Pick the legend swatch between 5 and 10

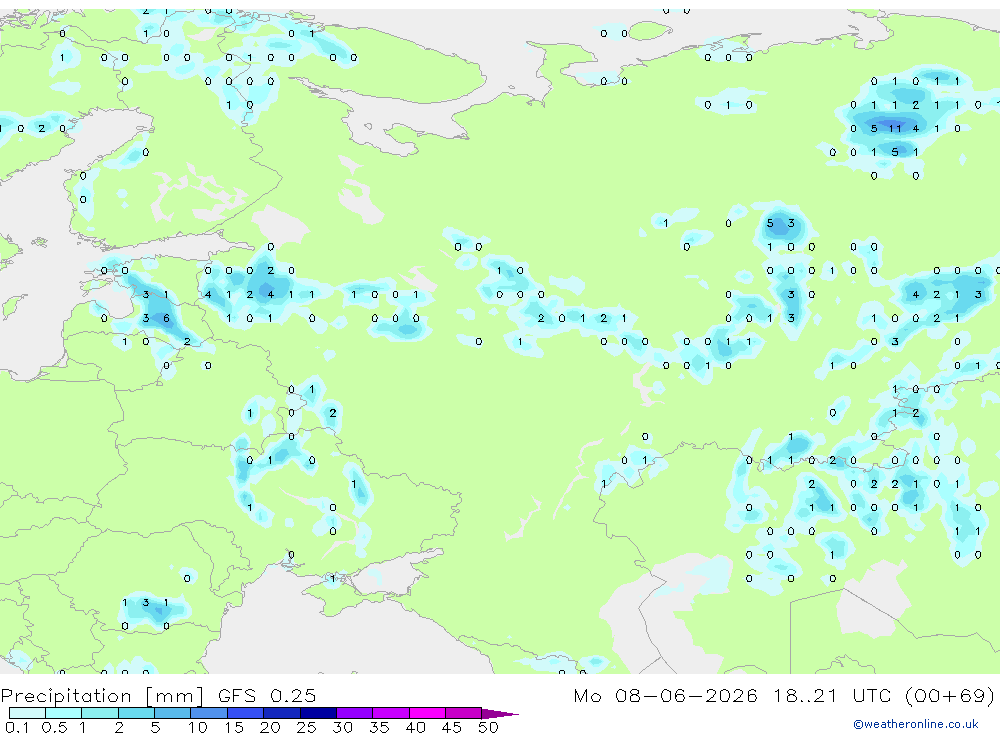(173, 713)
